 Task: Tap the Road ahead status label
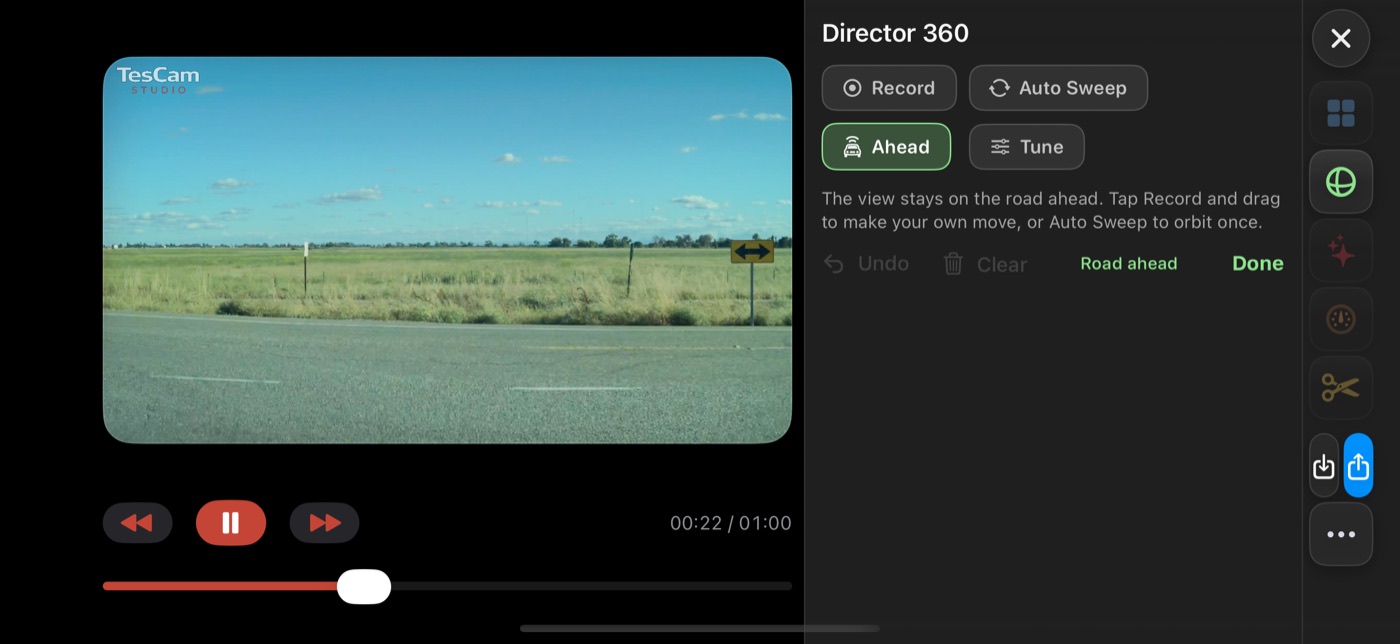[1128, 264]
